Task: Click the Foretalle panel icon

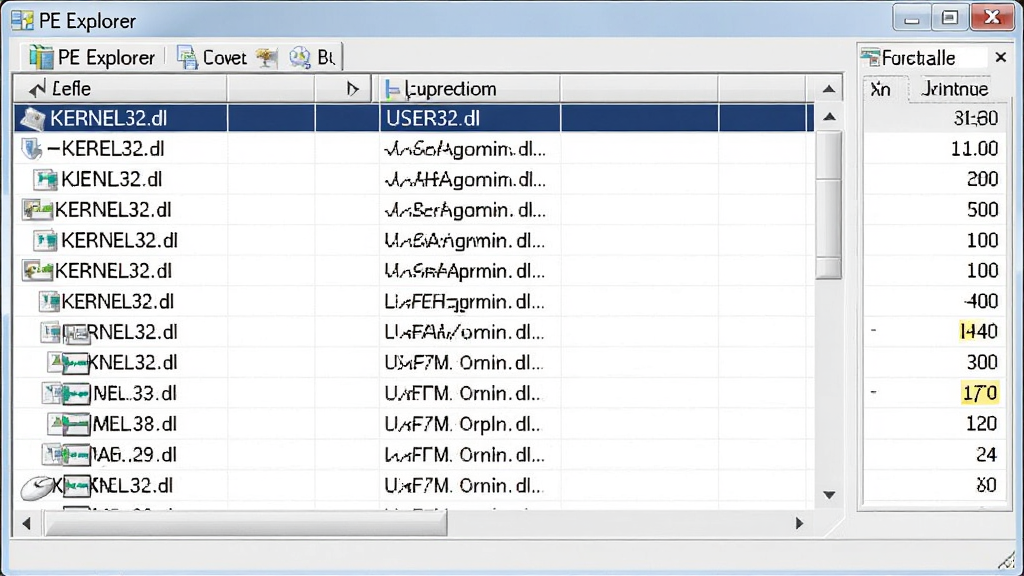Action: click(x=870, y=57)
